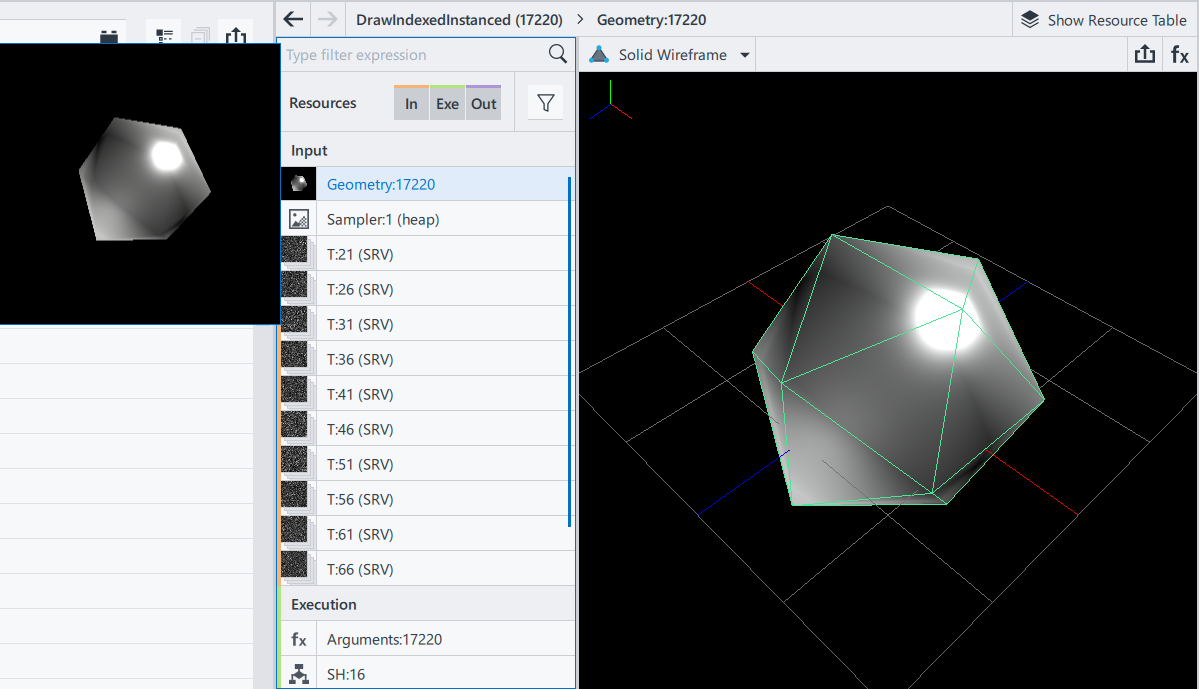Open the resource filter funnel icon
The image size is (1199, 689).
click(x=545, y=103)
